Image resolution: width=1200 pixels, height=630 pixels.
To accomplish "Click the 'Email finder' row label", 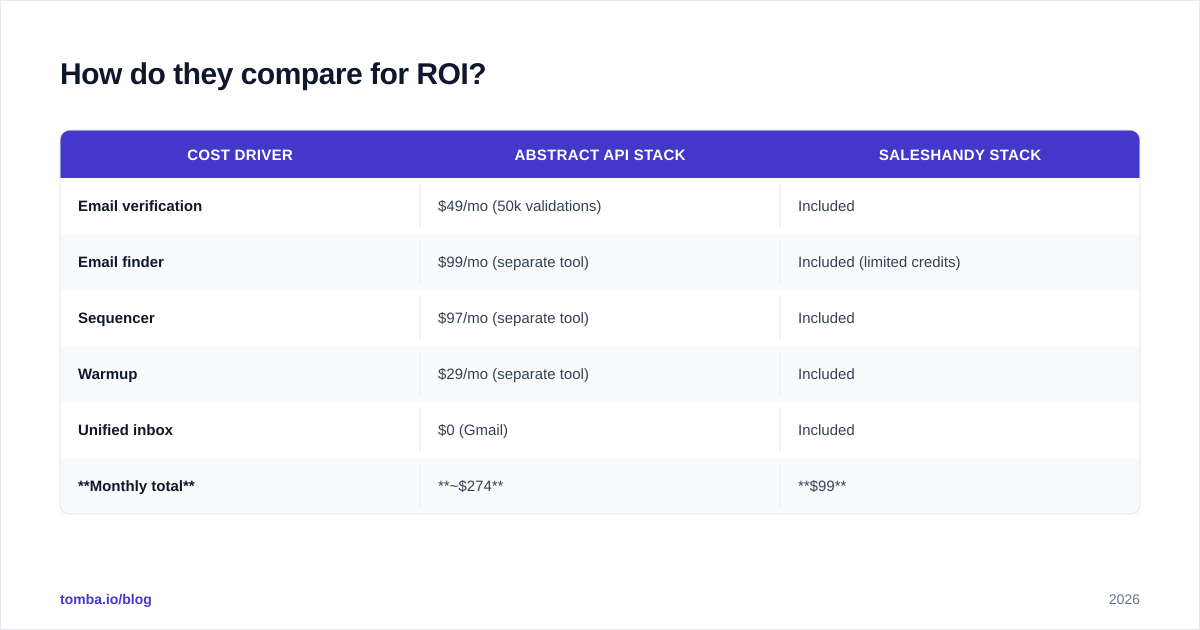I will [121, 262].
